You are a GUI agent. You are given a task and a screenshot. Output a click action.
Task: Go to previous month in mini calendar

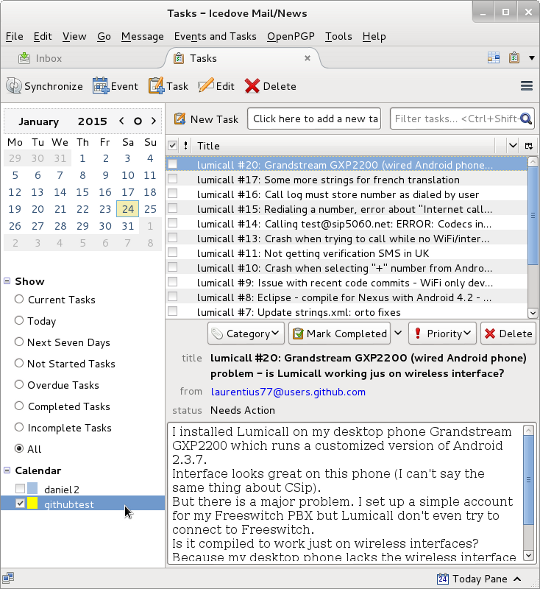click(121, 121)
